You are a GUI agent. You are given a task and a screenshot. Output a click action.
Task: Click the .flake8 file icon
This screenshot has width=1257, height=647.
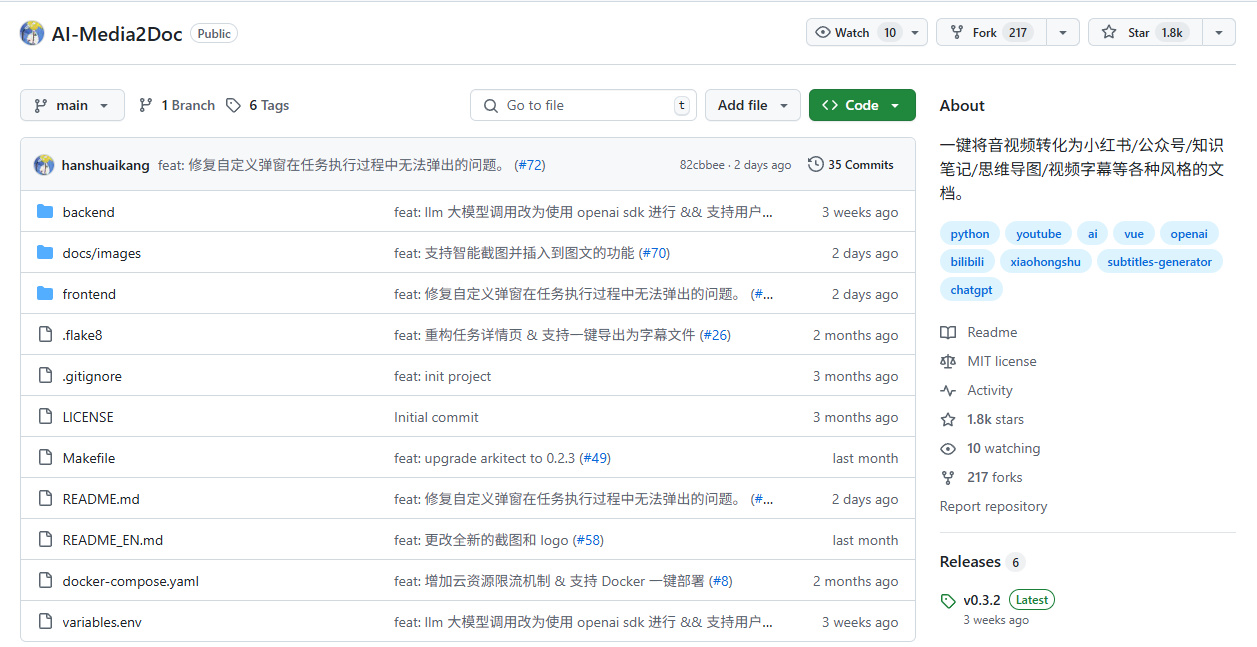pos(44,335)
